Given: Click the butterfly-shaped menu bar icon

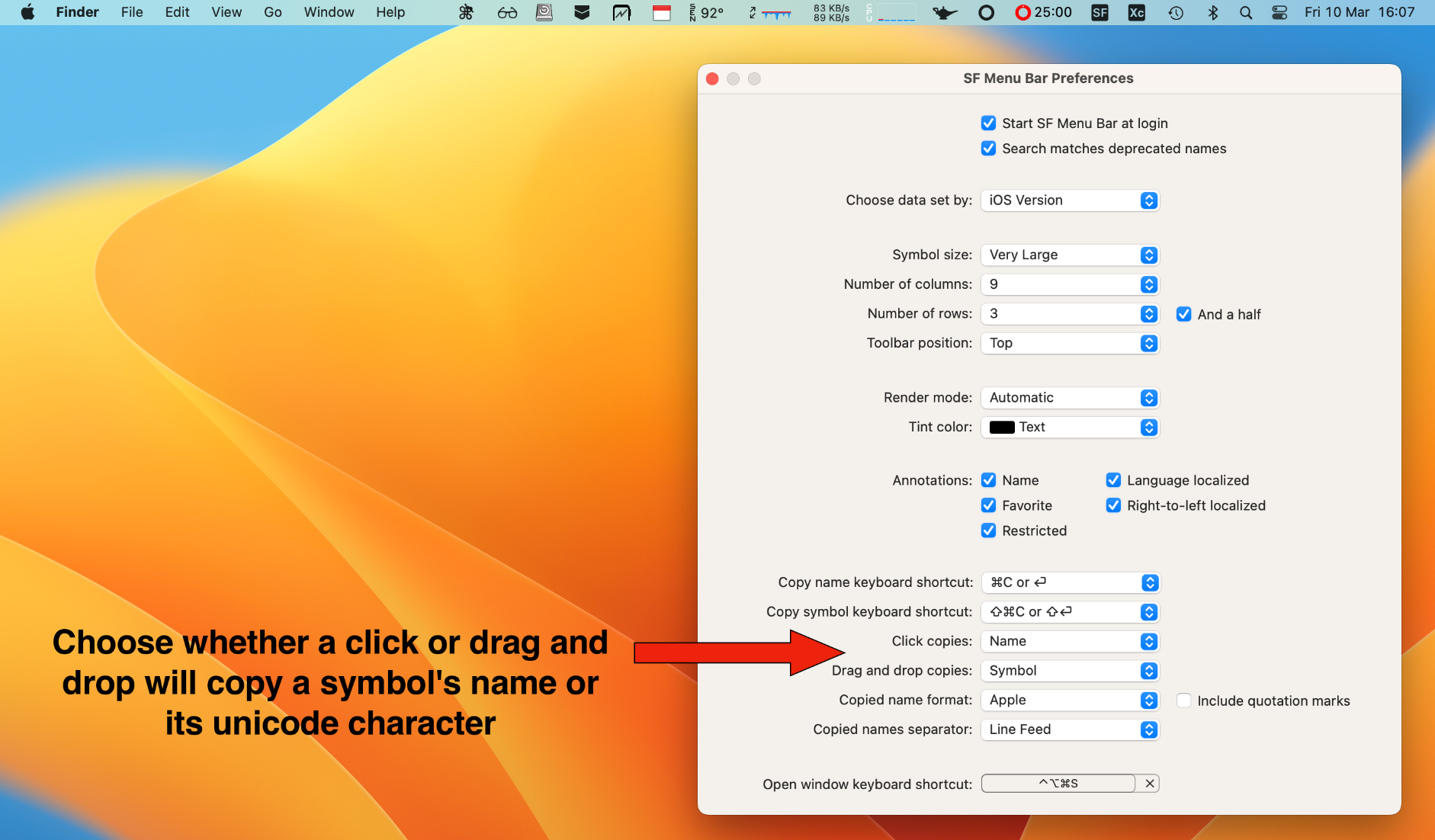Looking at the screenshot, I should coord(466,12).
